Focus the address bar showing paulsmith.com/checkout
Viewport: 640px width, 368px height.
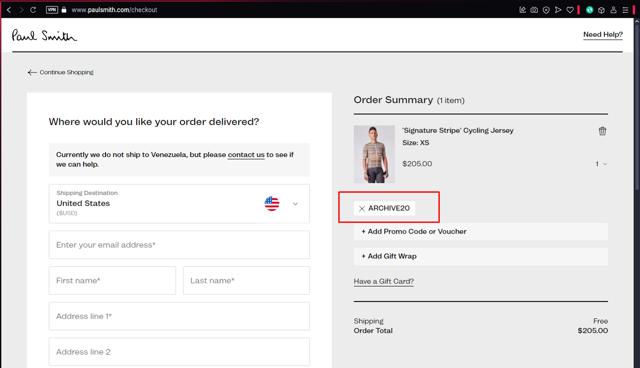114,10
